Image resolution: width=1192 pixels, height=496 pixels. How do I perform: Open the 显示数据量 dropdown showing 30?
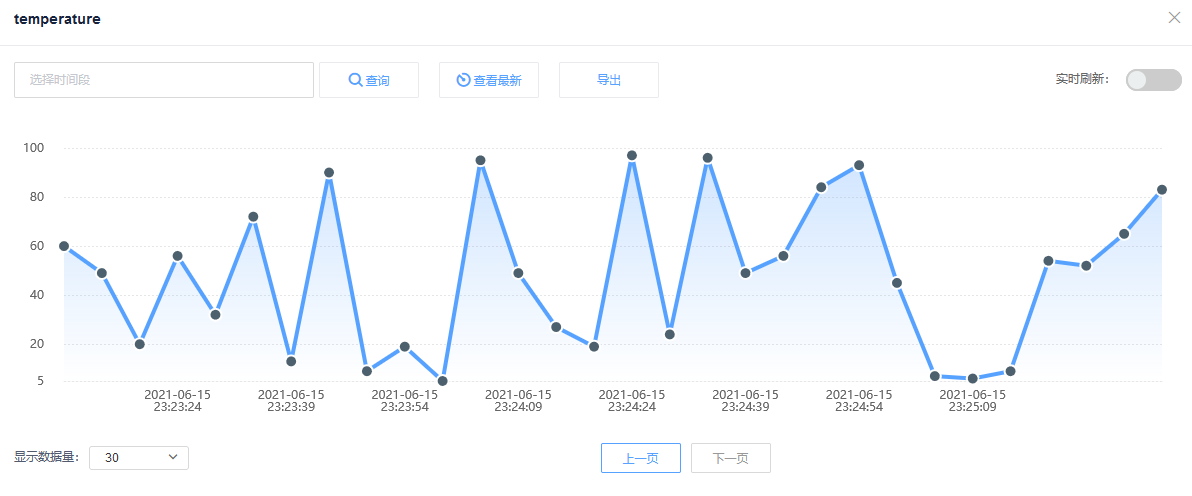(x=139, y=458)
